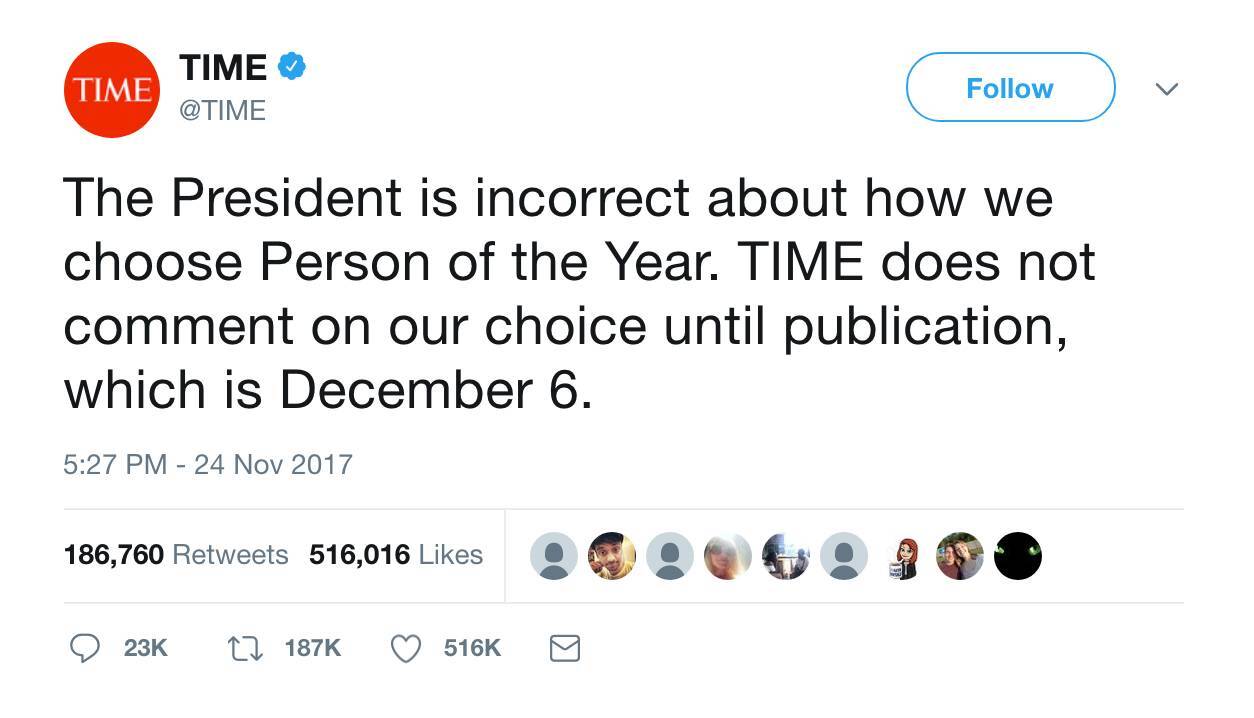The width and height of the screenshot is (1254, 718).
Task: Open the avatar of people seated indoors
Action: pos(785,556)
